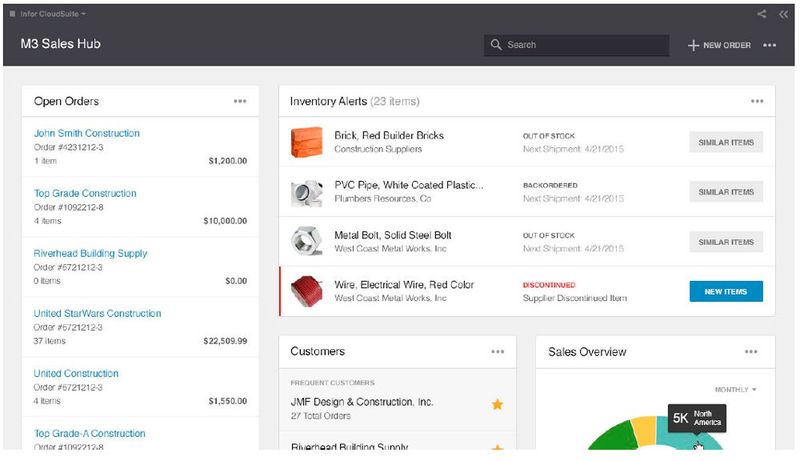Screen dimensions: 800x461
Task: Open Sales Overview panel options menu
Action: pos(751,351)
